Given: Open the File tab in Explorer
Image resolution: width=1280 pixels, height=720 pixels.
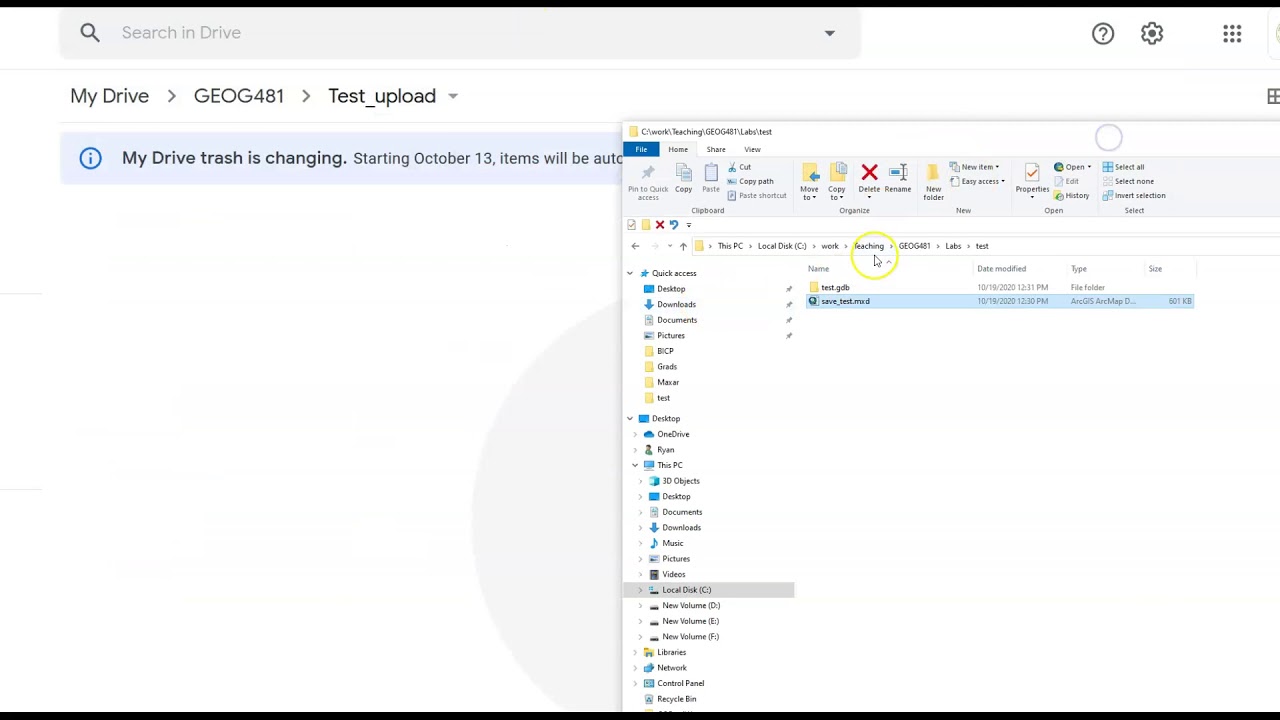Looking at the screenshot, I should 641,149.
